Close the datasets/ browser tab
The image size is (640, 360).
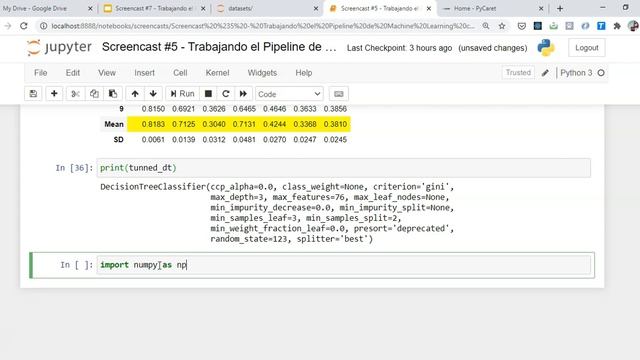pos(316,8)
